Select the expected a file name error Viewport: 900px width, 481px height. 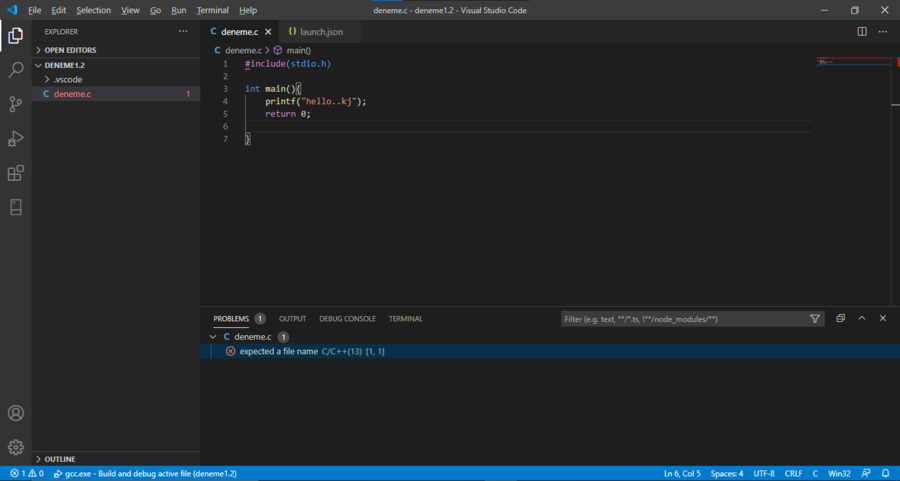tap(550, 351)
